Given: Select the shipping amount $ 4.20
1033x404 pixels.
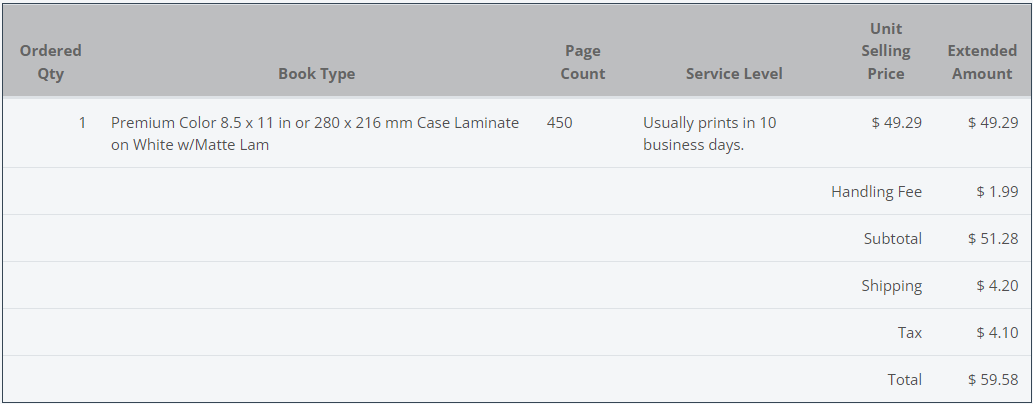Looking at the screenshot, I should [997, 286].
